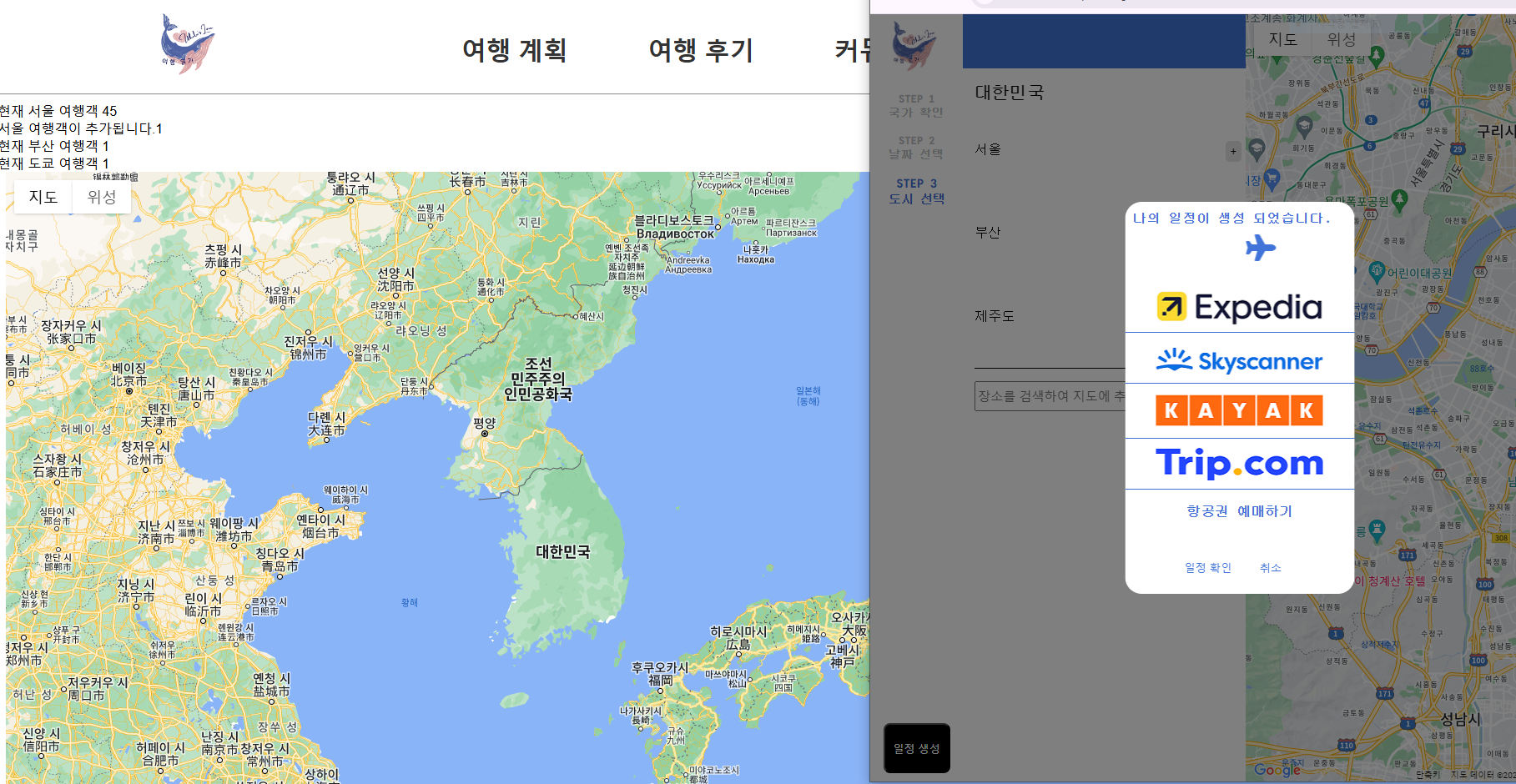Open the Trip.com logo link
Image resolution: width=1516 pixels, height=784 pixels.
click(1240, 463)
